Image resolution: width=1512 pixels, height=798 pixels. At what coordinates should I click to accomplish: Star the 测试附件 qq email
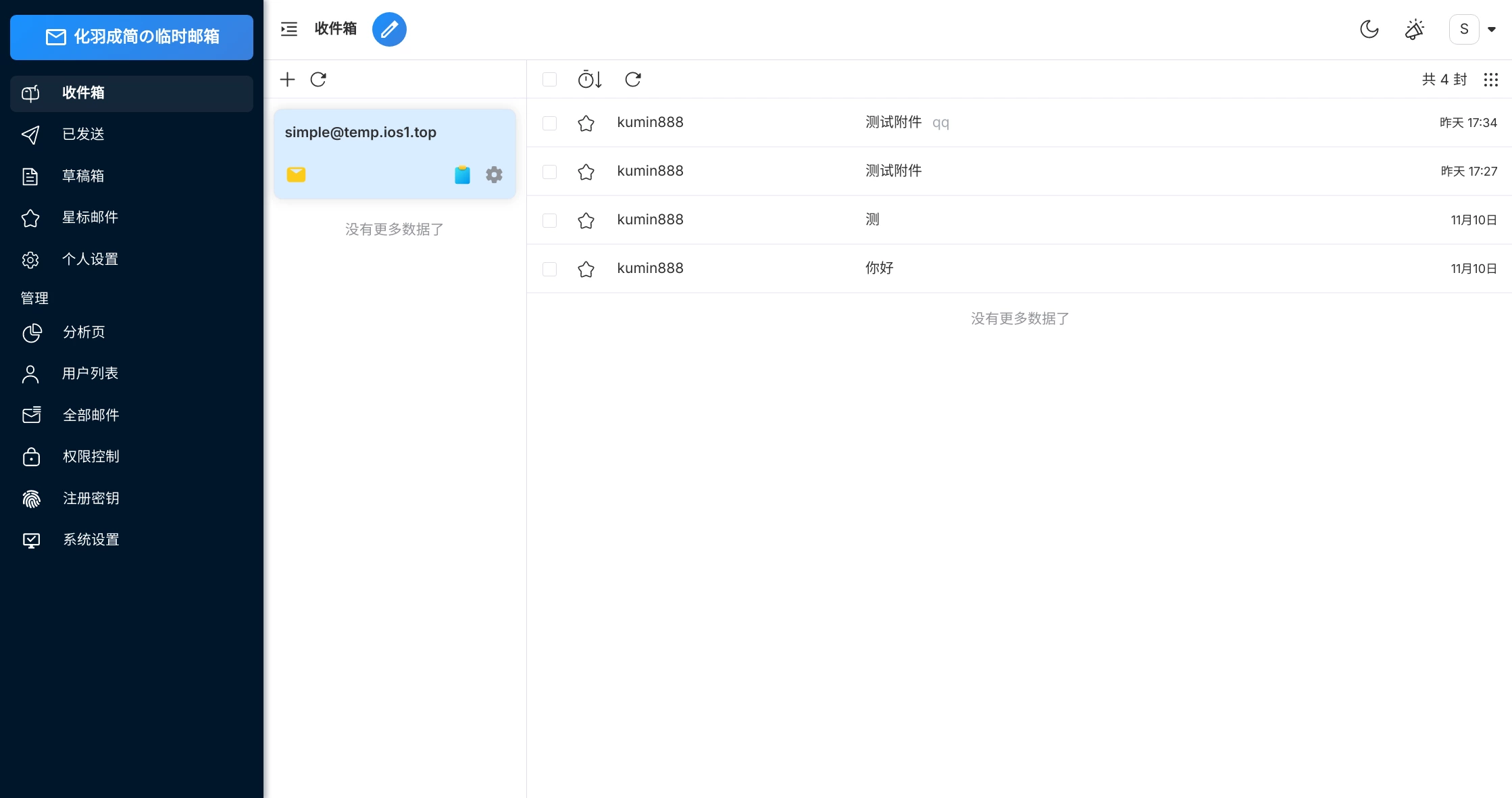point(586,123)
